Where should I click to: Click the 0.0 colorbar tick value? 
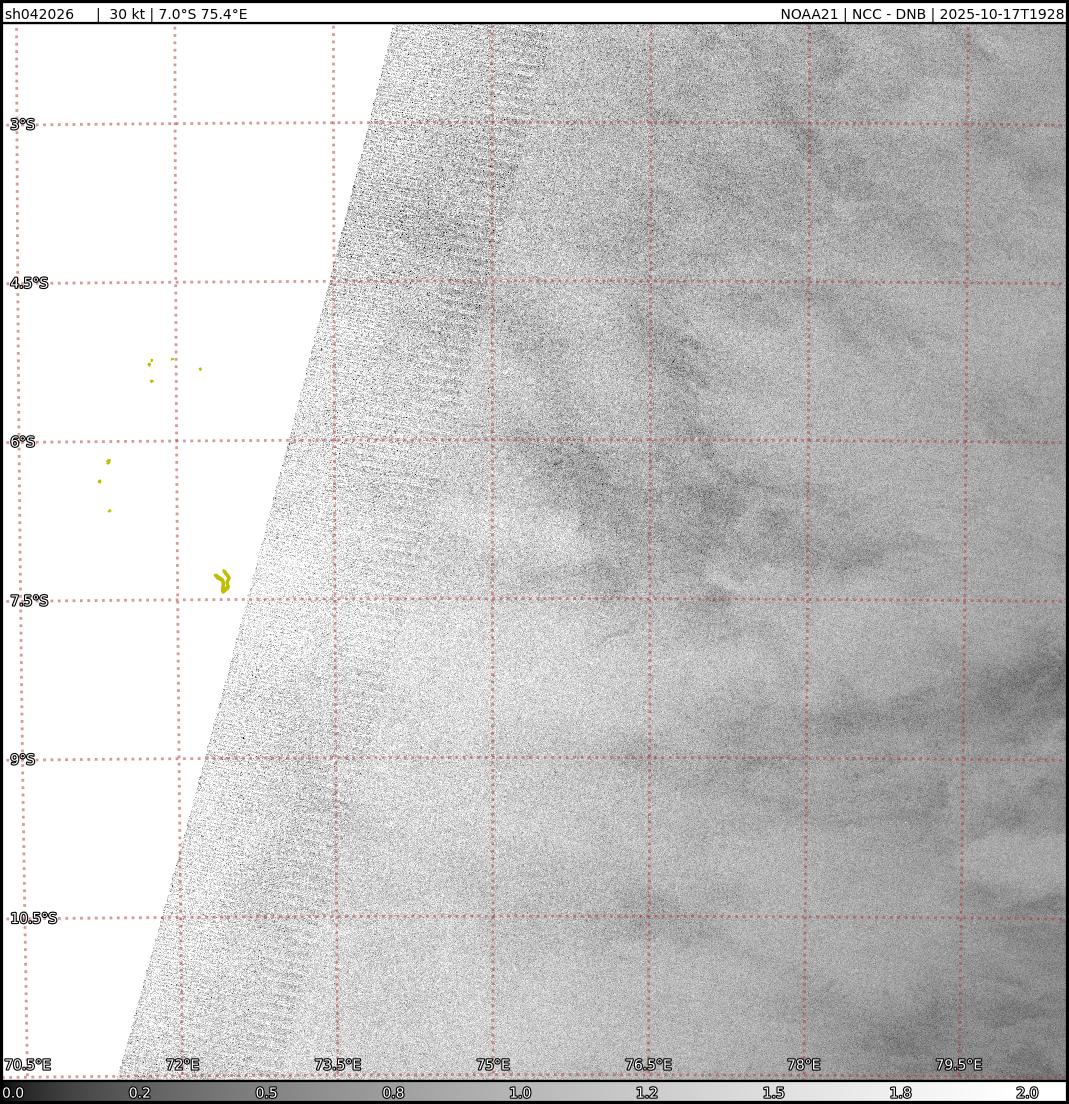click(x=13, y=1093)
